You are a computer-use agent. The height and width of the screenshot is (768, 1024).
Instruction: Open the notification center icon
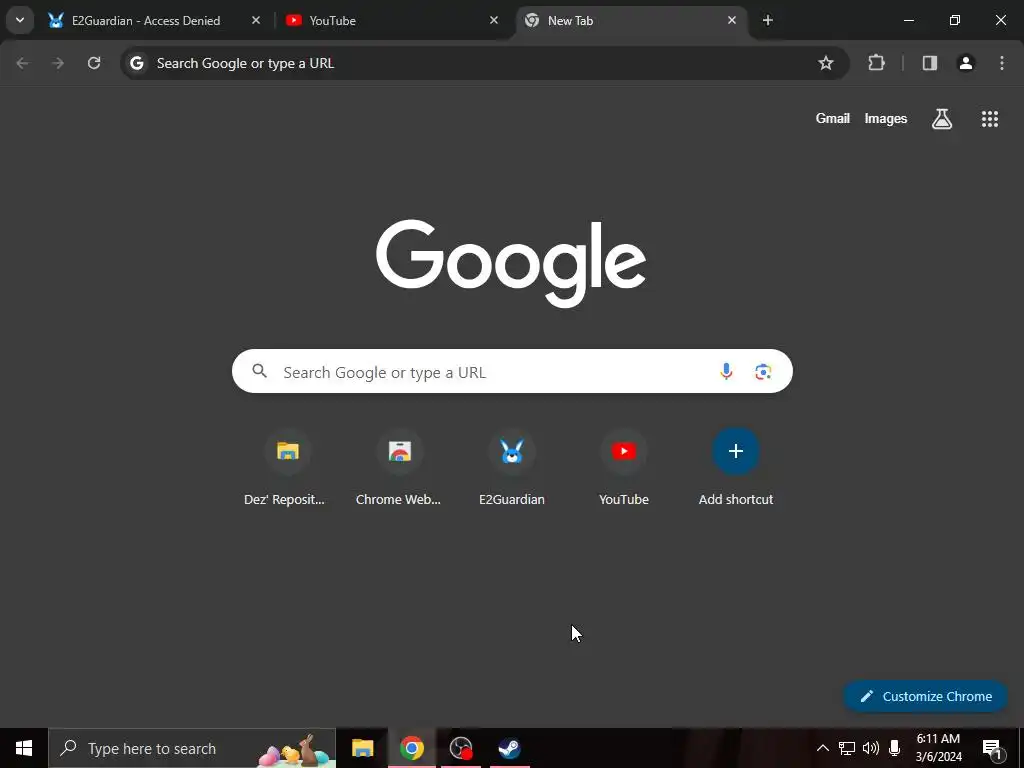point(992,748)
